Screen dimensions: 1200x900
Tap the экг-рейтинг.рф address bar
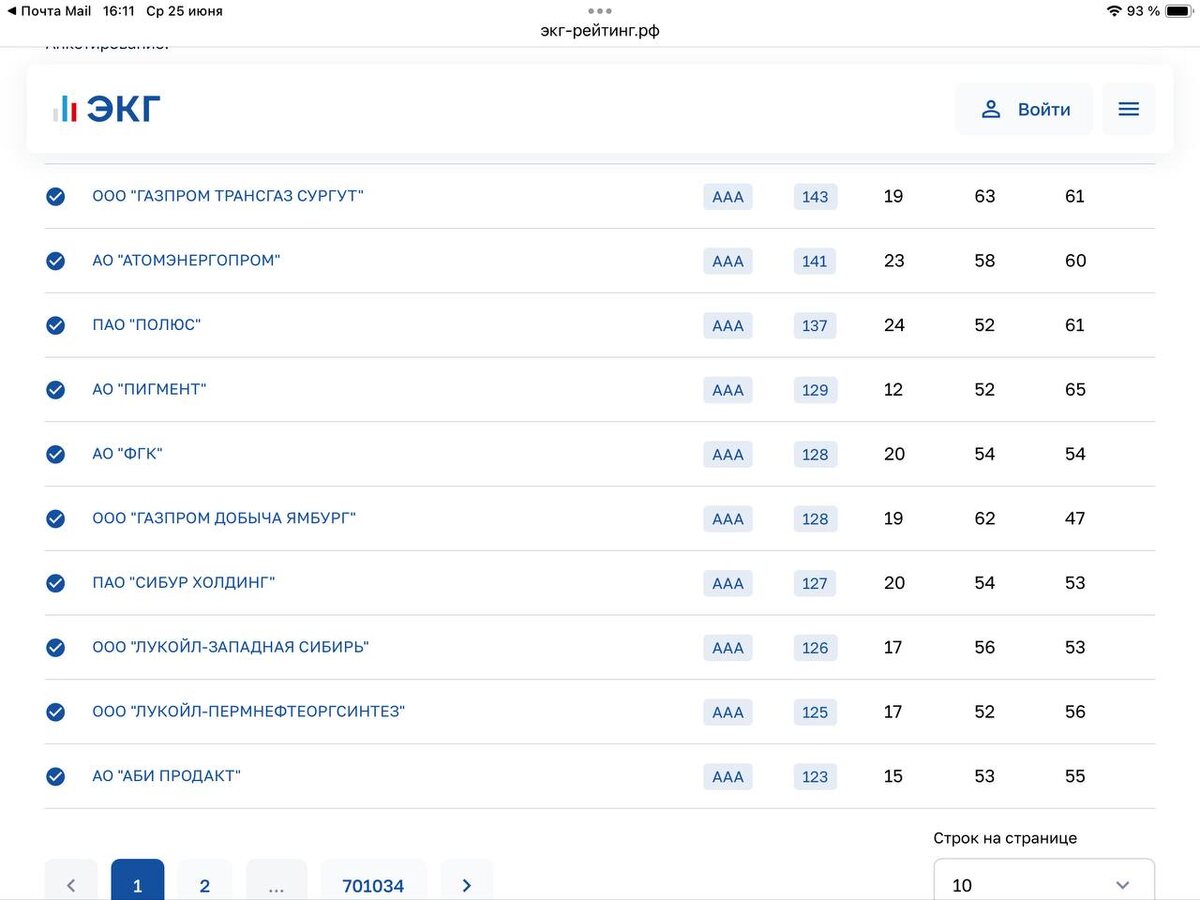click(600, 31)
